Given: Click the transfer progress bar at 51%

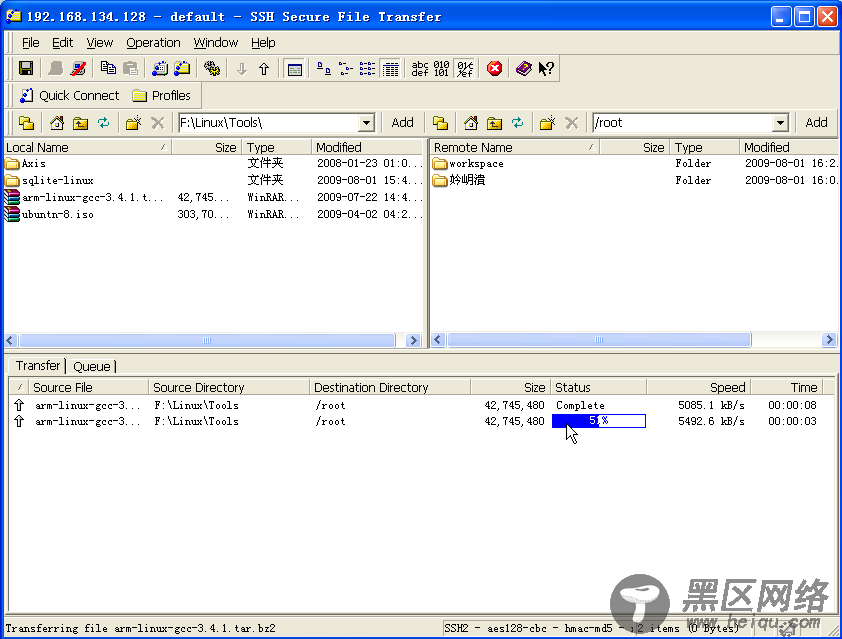Looking at the screenshot, I should click(599, 421).
